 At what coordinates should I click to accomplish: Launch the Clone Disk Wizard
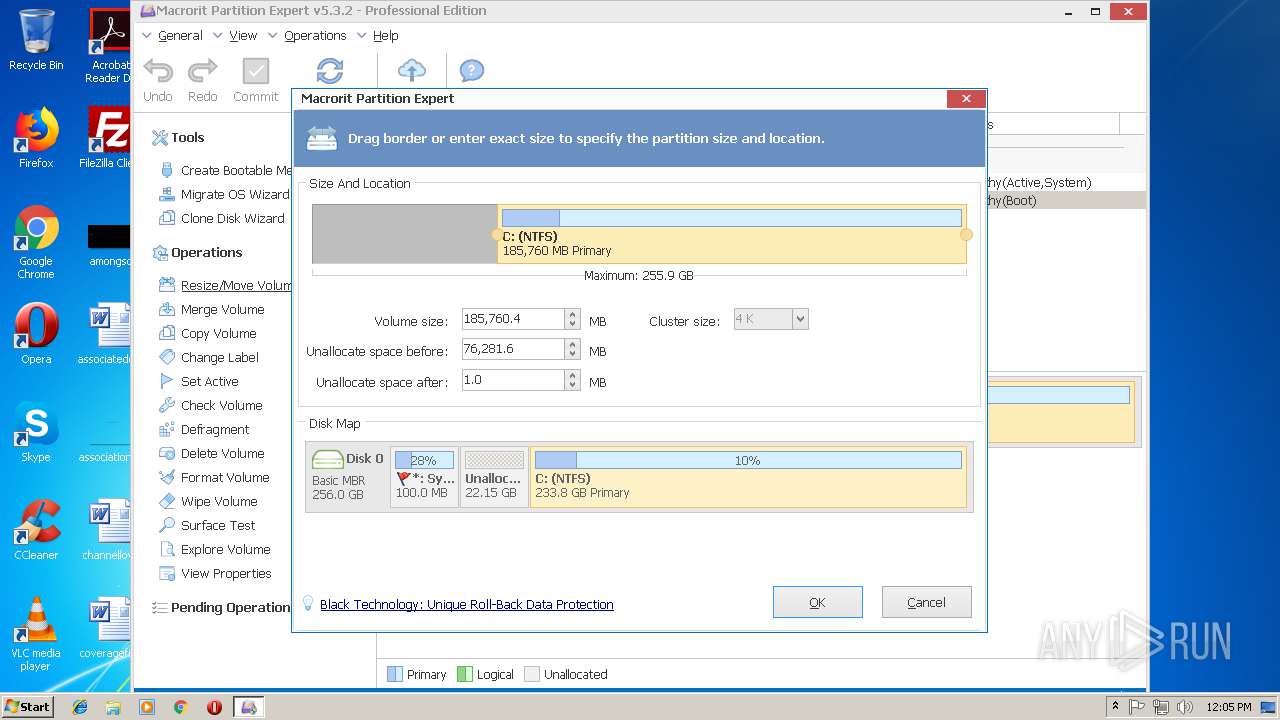point(221,218)
